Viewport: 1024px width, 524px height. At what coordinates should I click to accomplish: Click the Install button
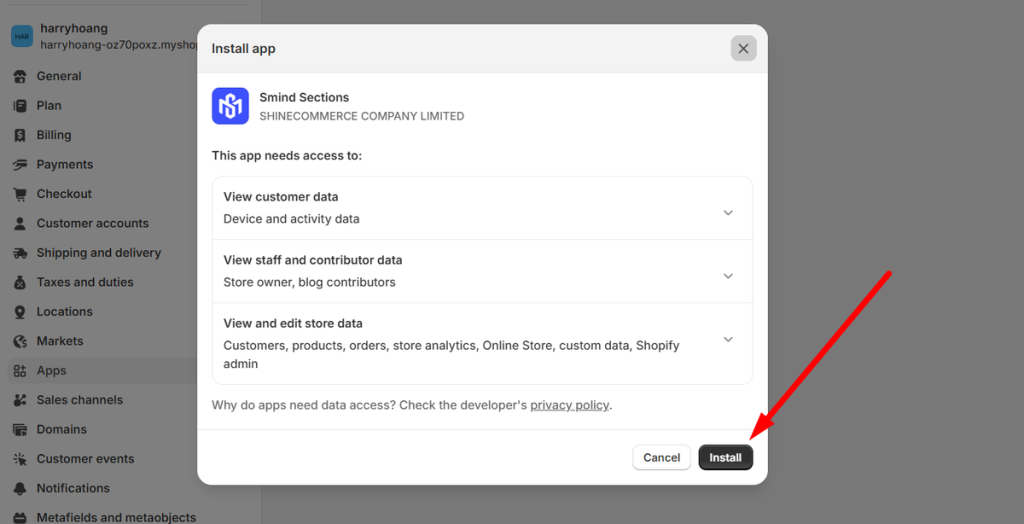(x=726, y=457)
